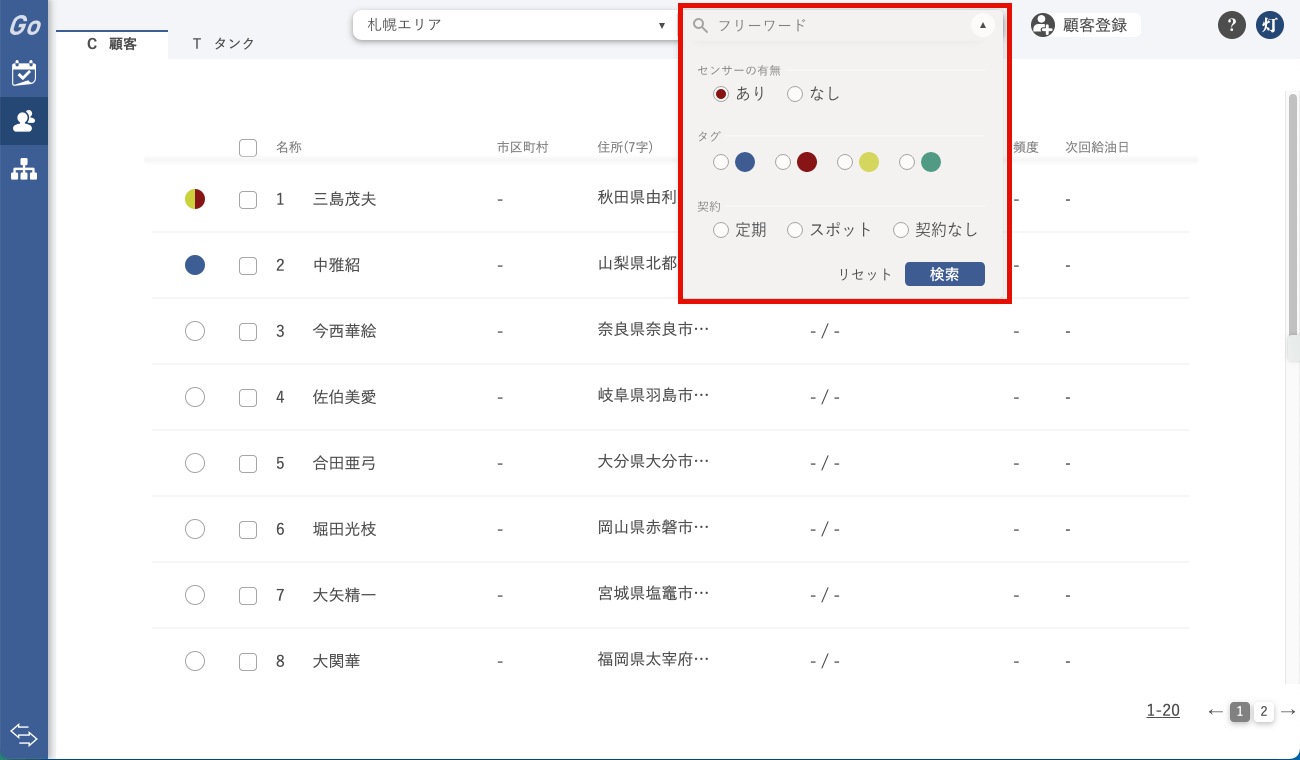The width and height of the screenshot is (1300, 760).
Task: Click 堀田光枝's empty tag circle
Action: click(195, 529)
